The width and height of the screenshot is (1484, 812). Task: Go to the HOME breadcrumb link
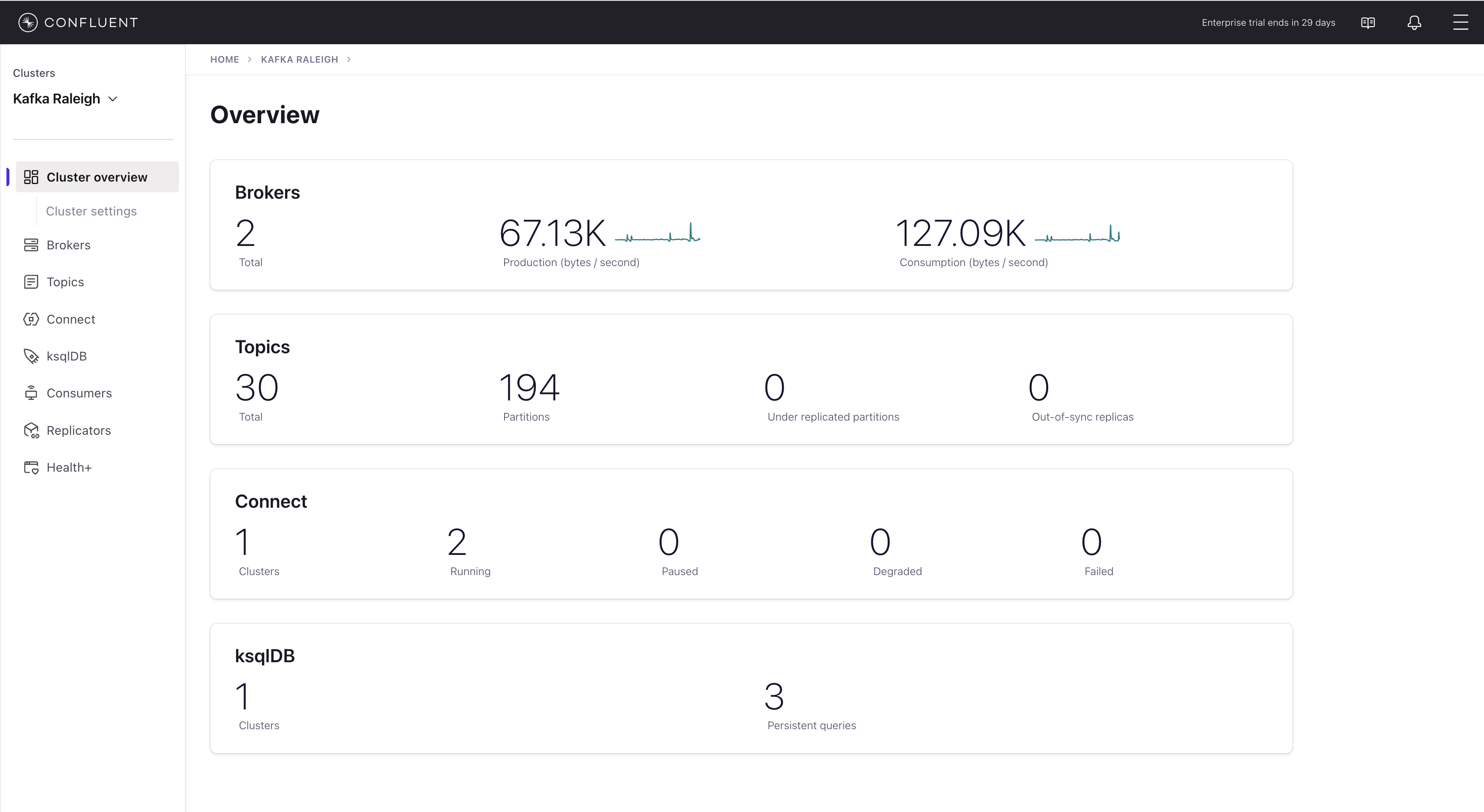point(224,59)
